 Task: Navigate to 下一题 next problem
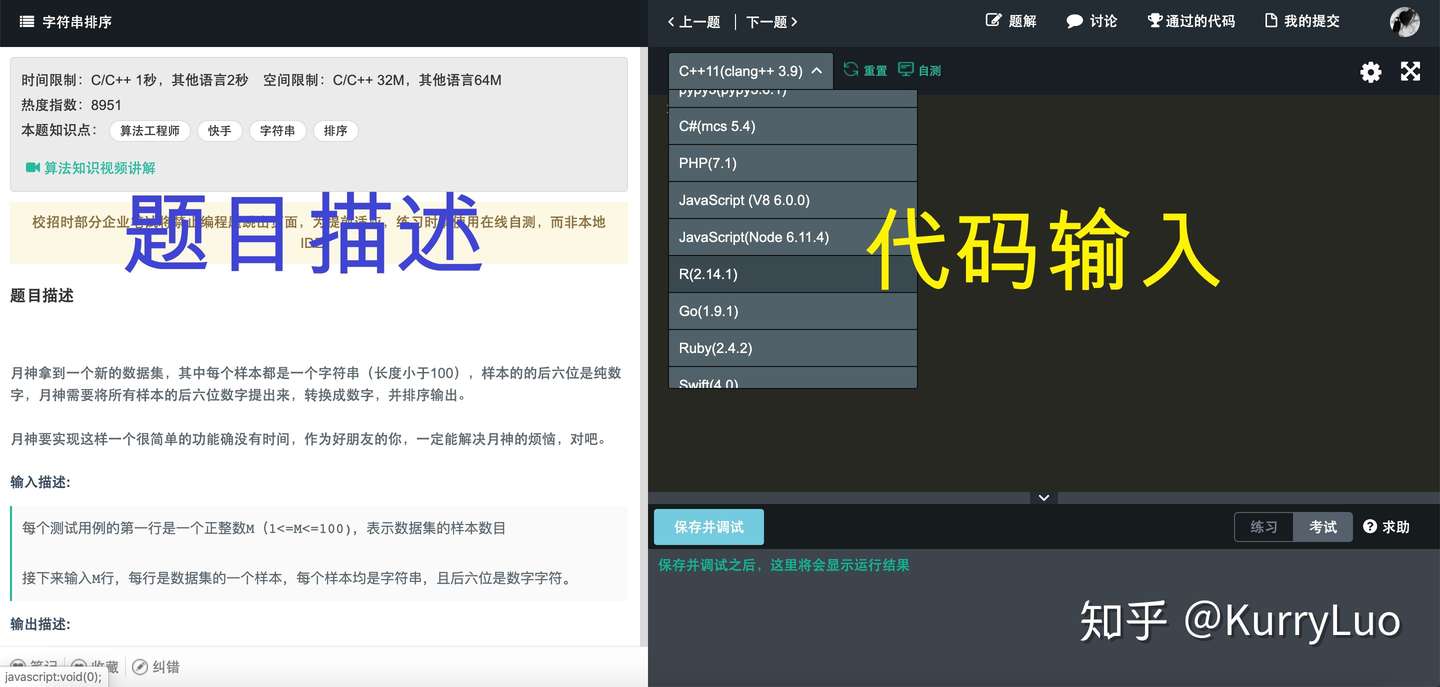pos(770,21)
